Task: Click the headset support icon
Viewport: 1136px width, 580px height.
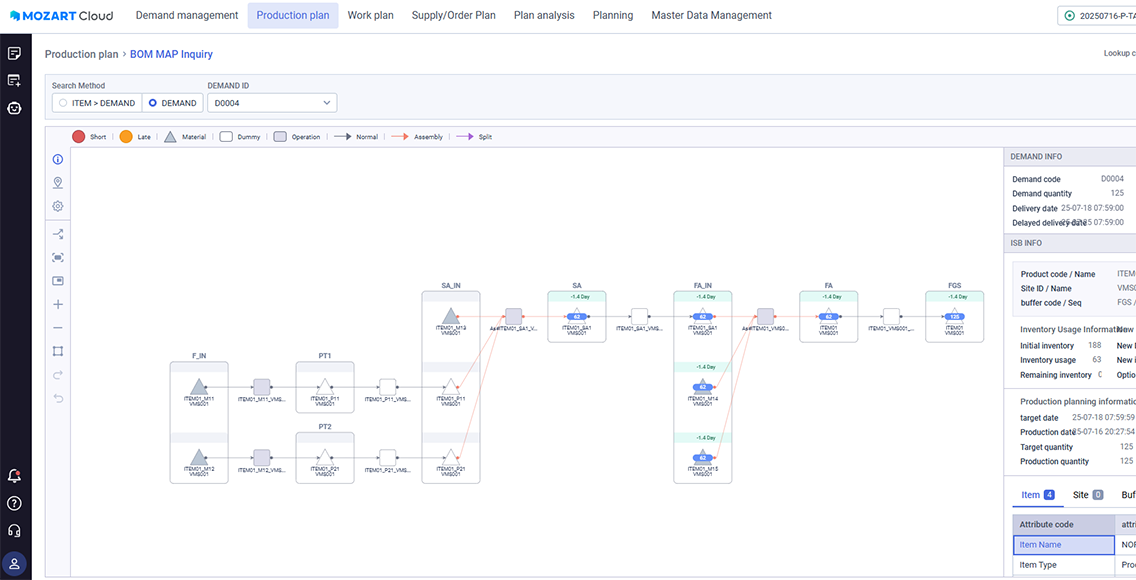Action: (x=14, y=531)
